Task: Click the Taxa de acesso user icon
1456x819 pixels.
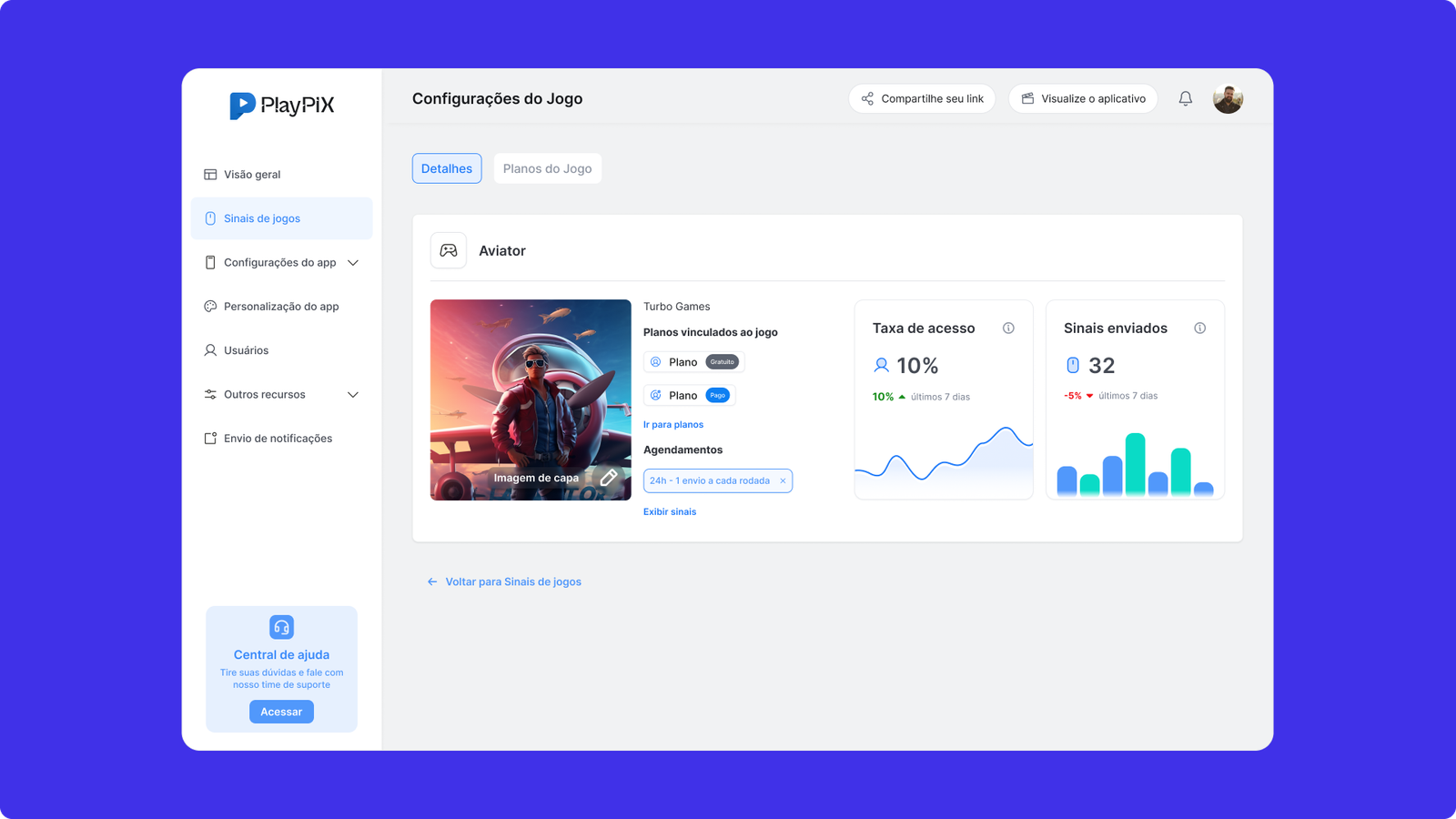Action: [x=881, y=366]
